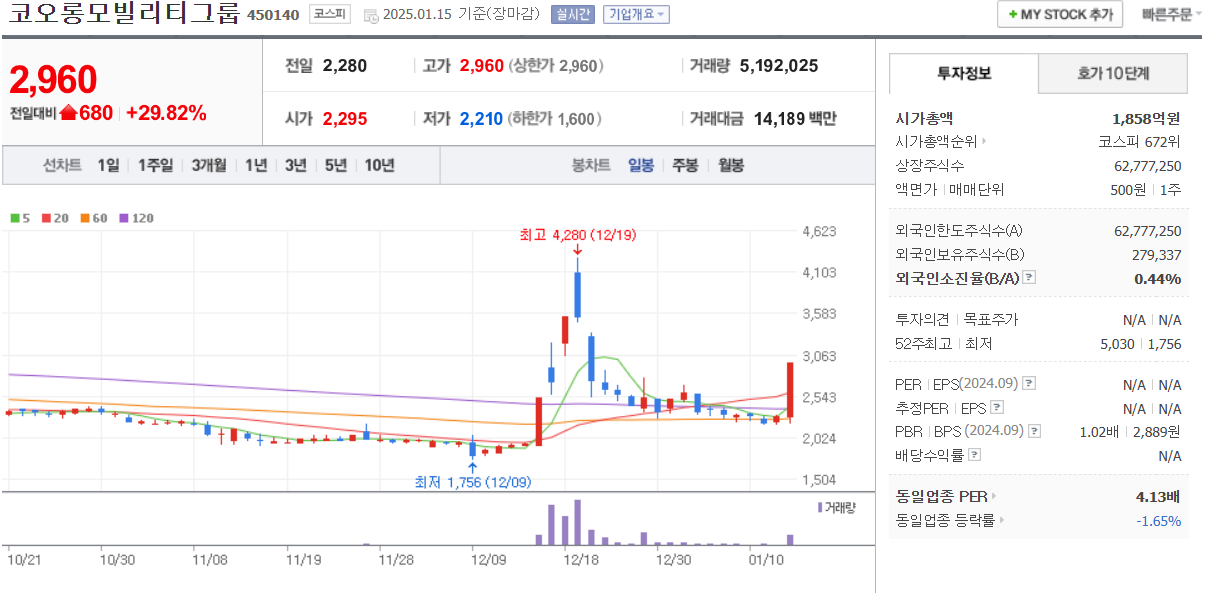Open help icon next to 외국인소진율(B/A)
Image resolution: width=1206 pixels, height=593 pixels.
(1029, 279)
